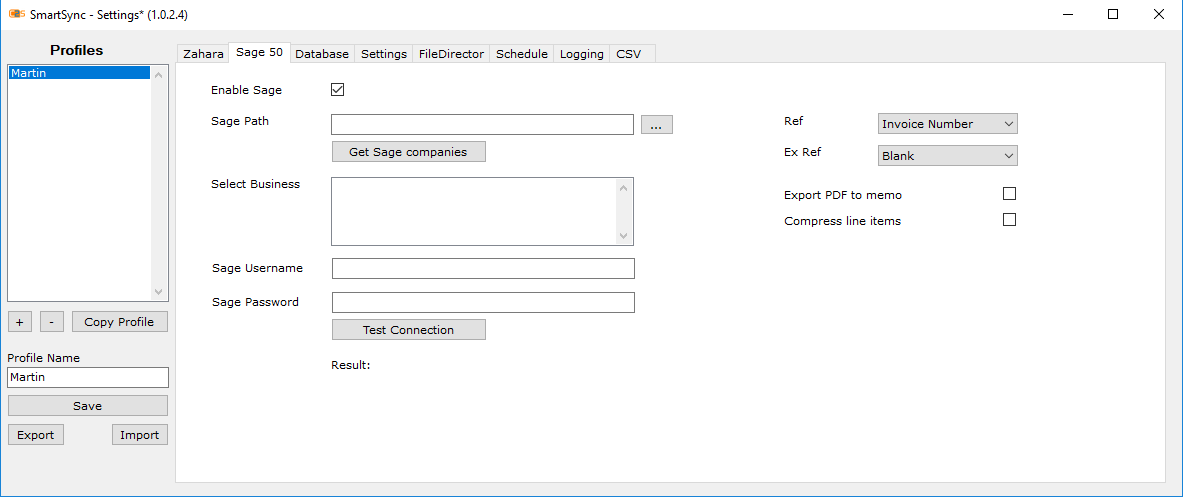Switch to the FileDirector tab
The height and width of the screenshot is (497, 1183).
[451, 54]
